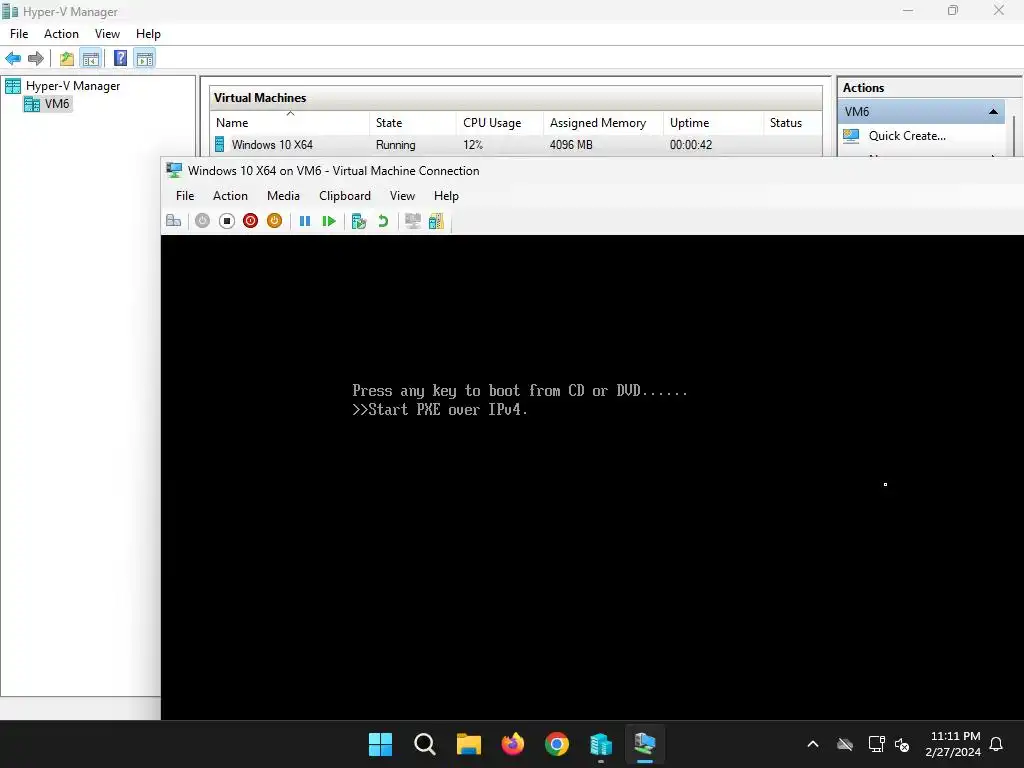Click the Forward arrow in Hyper-V Manager toolbar
Viewport: 1024px width, 768px height.
[x=36, y=59]
